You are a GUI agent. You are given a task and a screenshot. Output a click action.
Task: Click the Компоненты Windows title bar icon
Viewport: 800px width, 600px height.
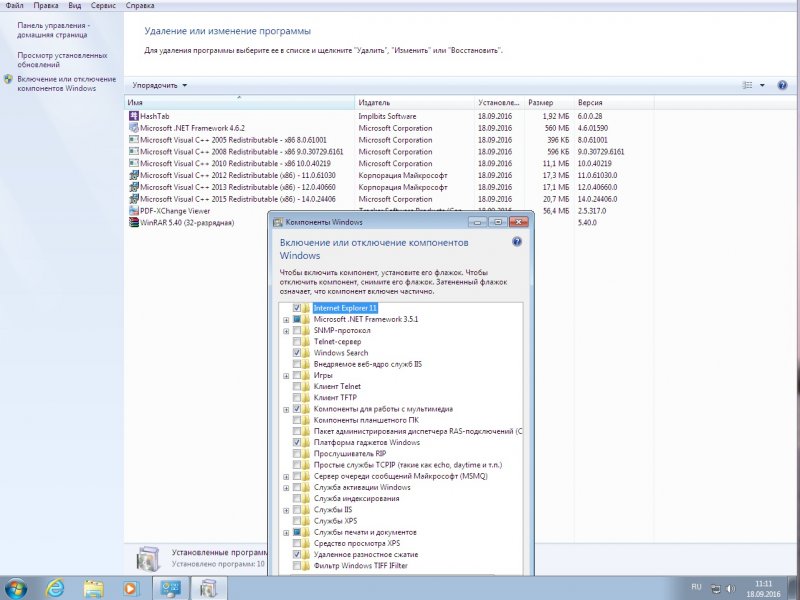(278, 222)
